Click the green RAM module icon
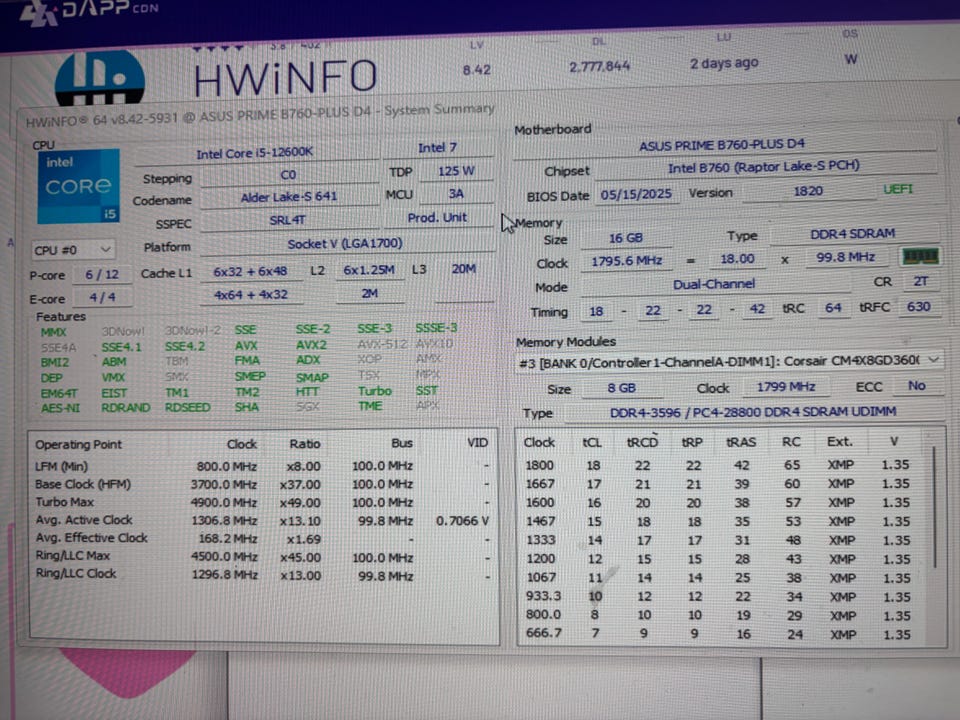Image resolution: width=960 pixels, height=720 pixels. (920, 256)
